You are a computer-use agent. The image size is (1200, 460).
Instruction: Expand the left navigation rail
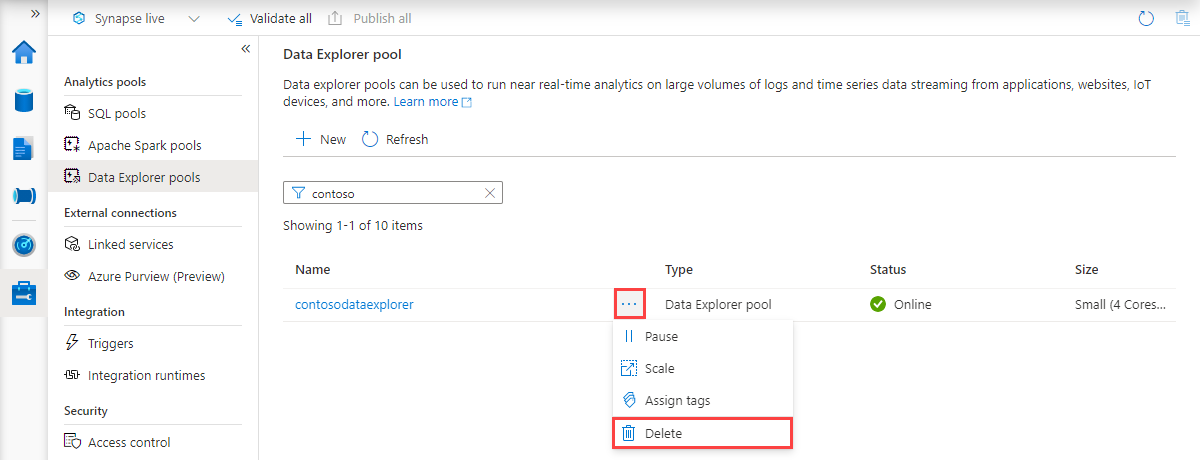pyautogui.click(x=36, y=14)
